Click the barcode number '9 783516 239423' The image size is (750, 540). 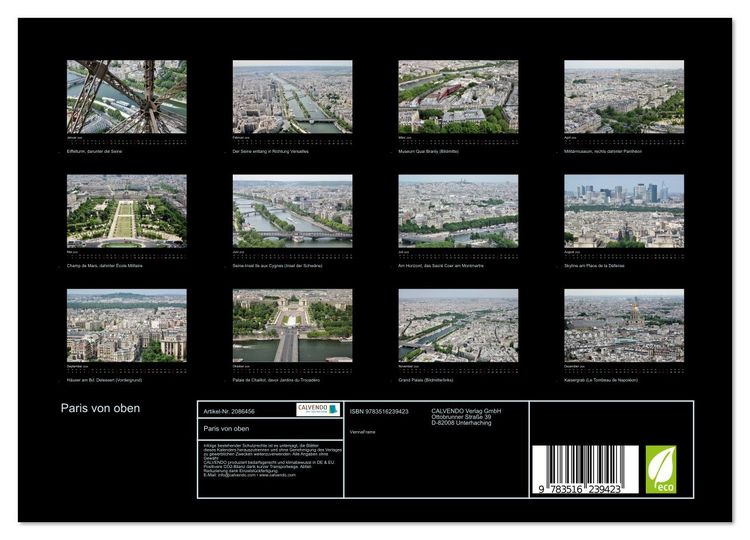(x=579, y=489)
